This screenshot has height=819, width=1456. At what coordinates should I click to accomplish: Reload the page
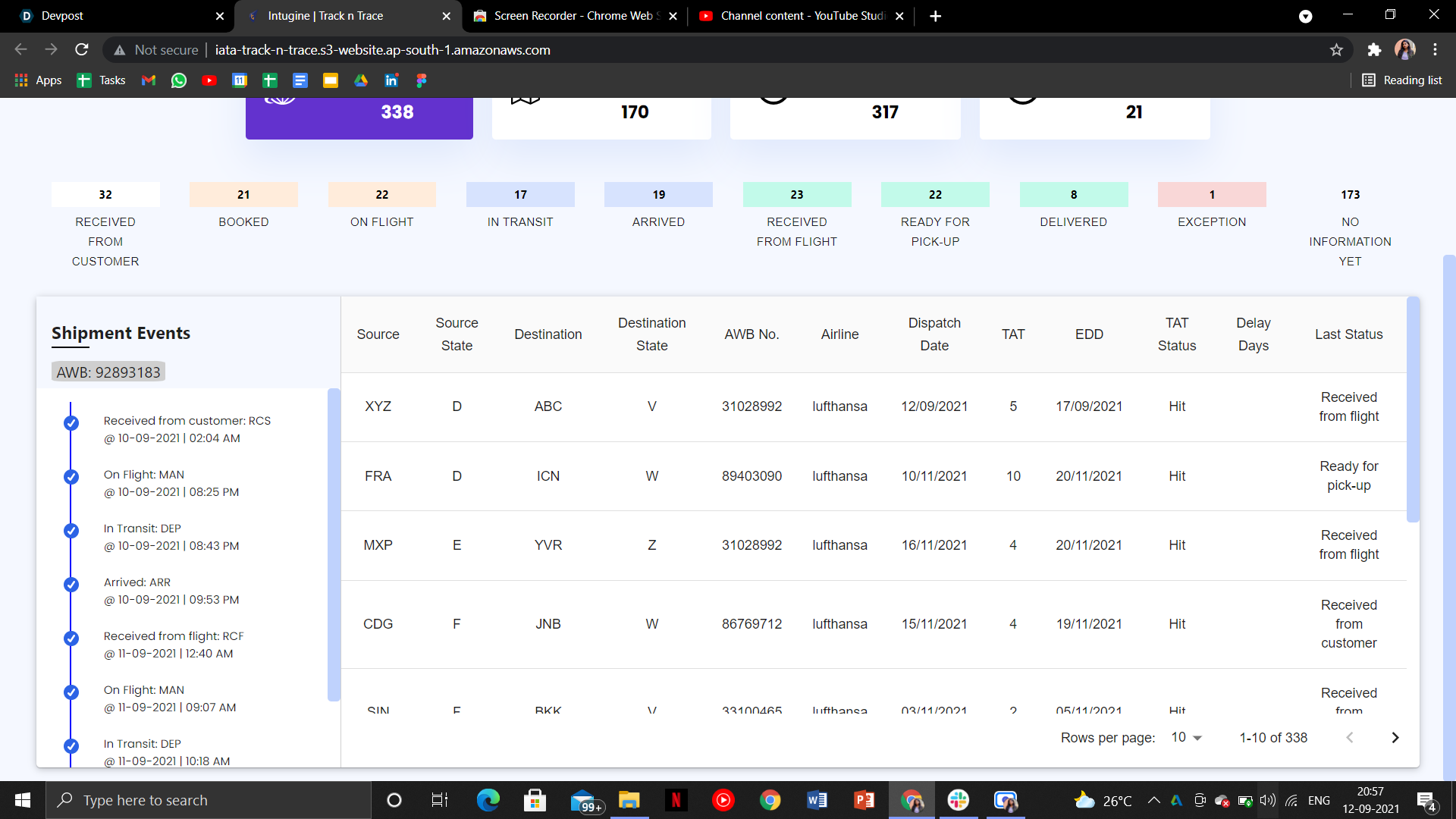tap(82, 50)
